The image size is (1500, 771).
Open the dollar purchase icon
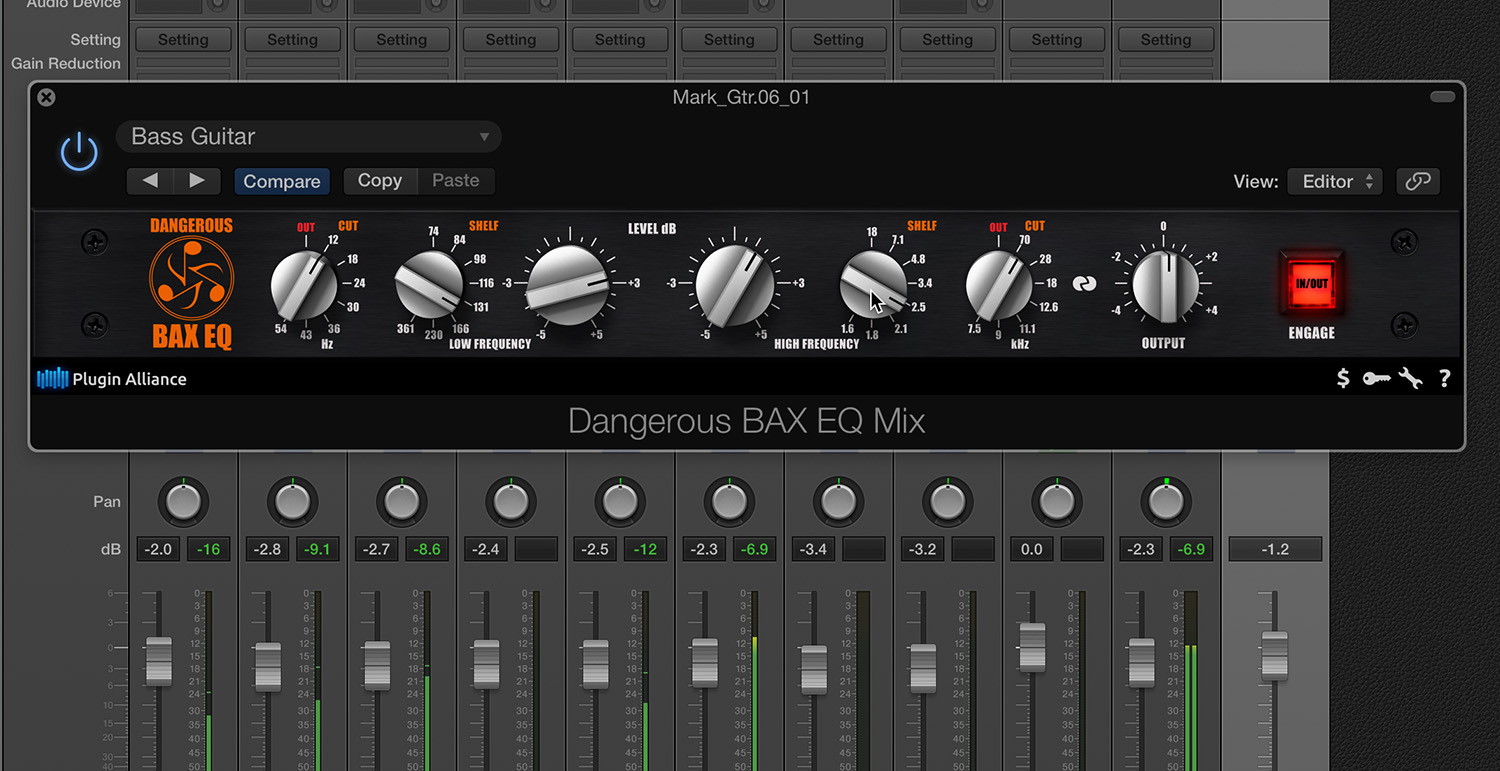pyautogui.click(x=1343, y=378)
